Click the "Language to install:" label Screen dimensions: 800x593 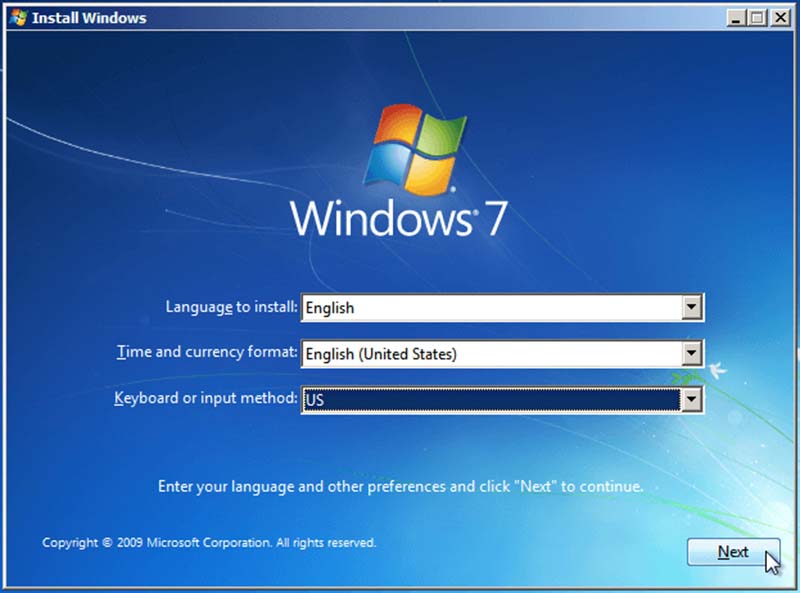coord(231,307)
